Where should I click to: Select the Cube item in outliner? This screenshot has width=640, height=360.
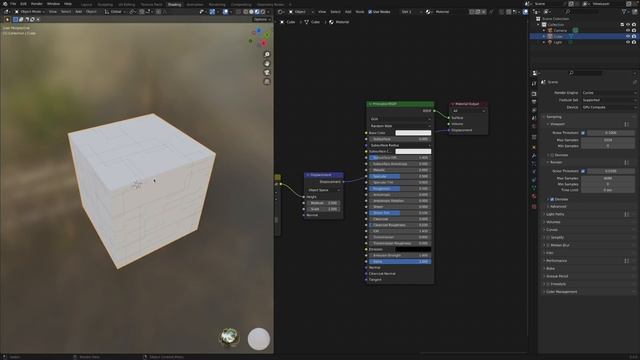(x=558, y=36)
